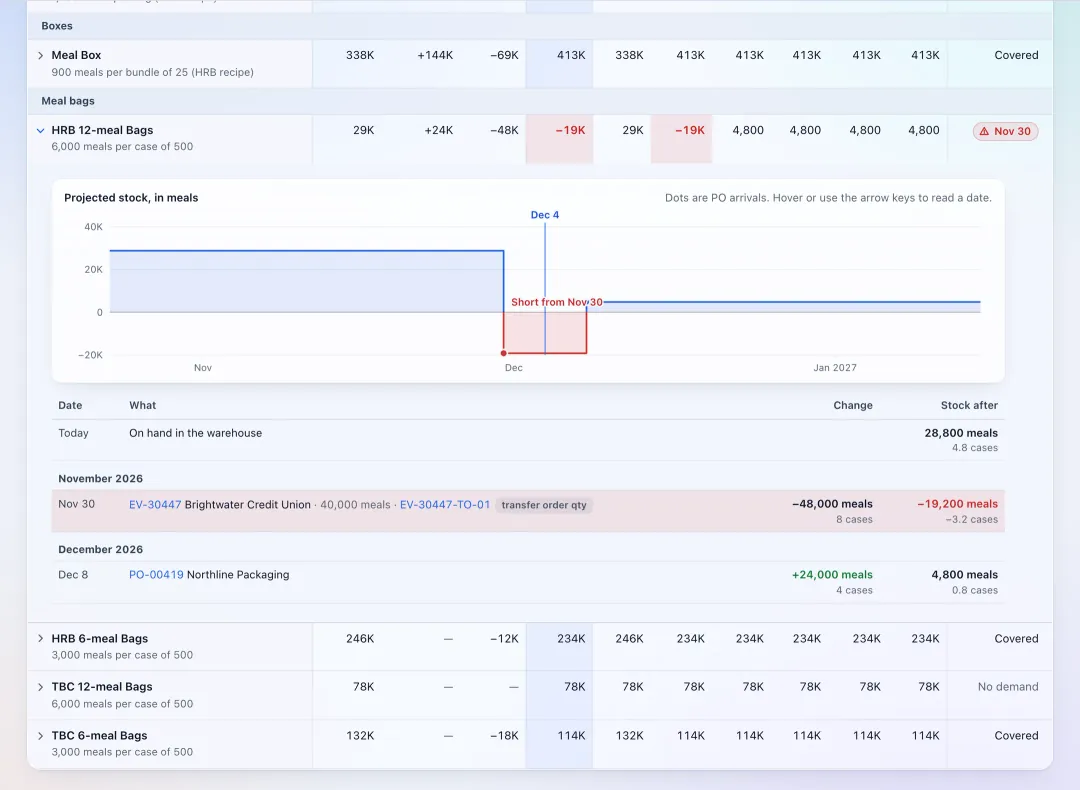
Task: Click the -69K cell in Meal Box row
Action: (504, 55)
